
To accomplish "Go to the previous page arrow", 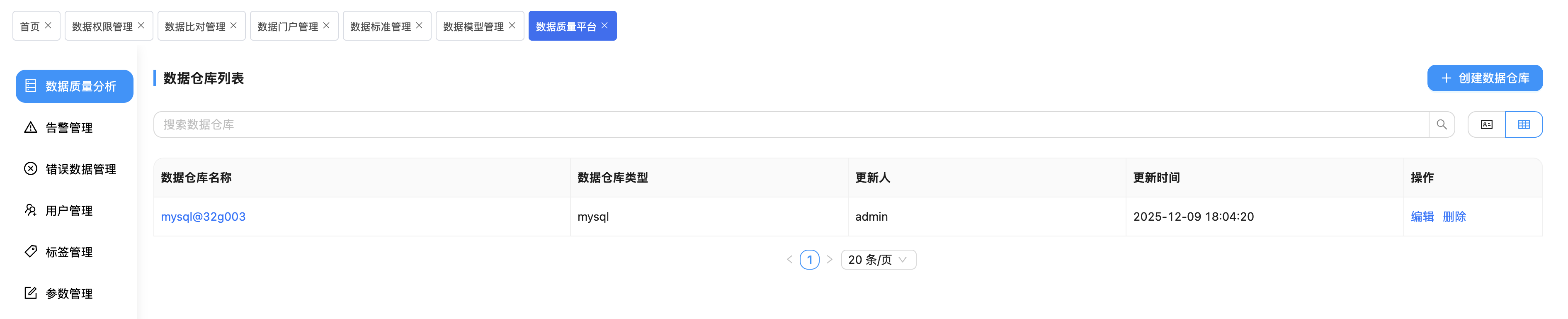I will tap(789, 260).
